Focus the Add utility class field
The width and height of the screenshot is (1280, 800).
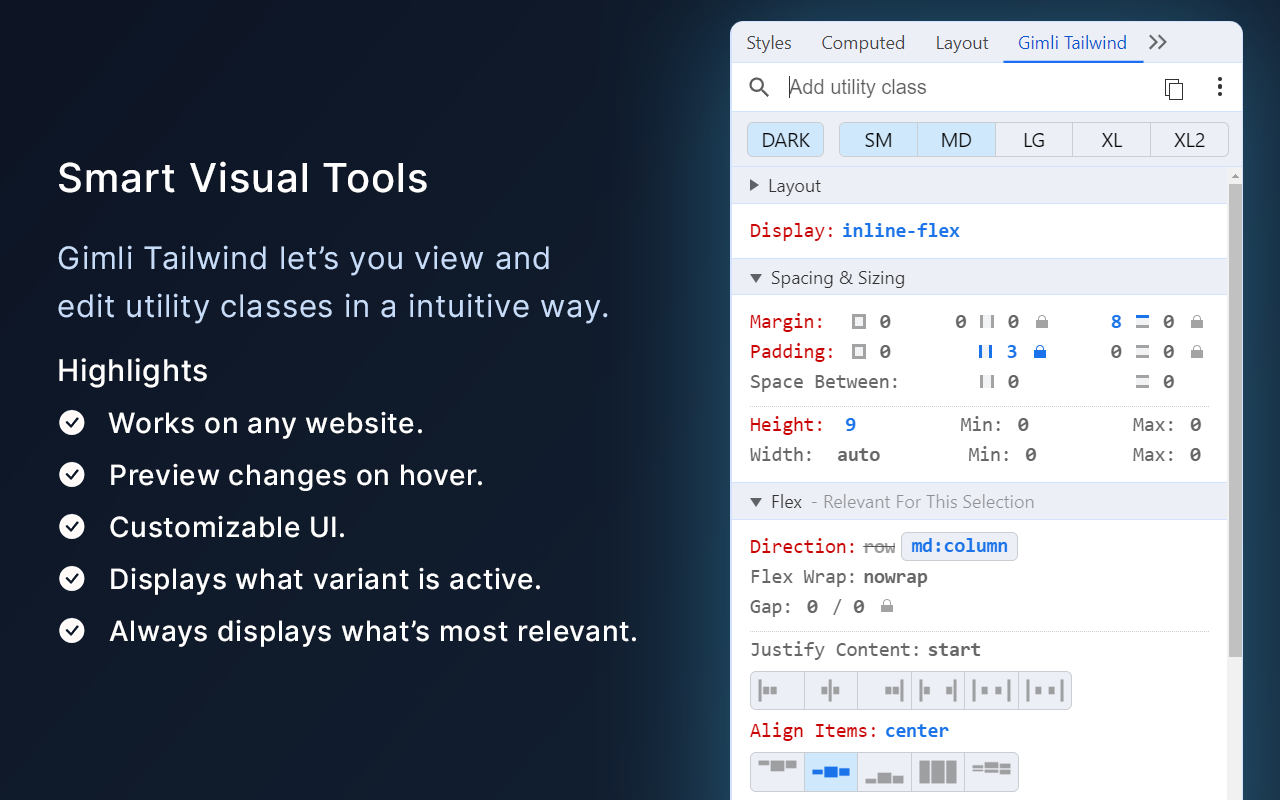point(965,88)
